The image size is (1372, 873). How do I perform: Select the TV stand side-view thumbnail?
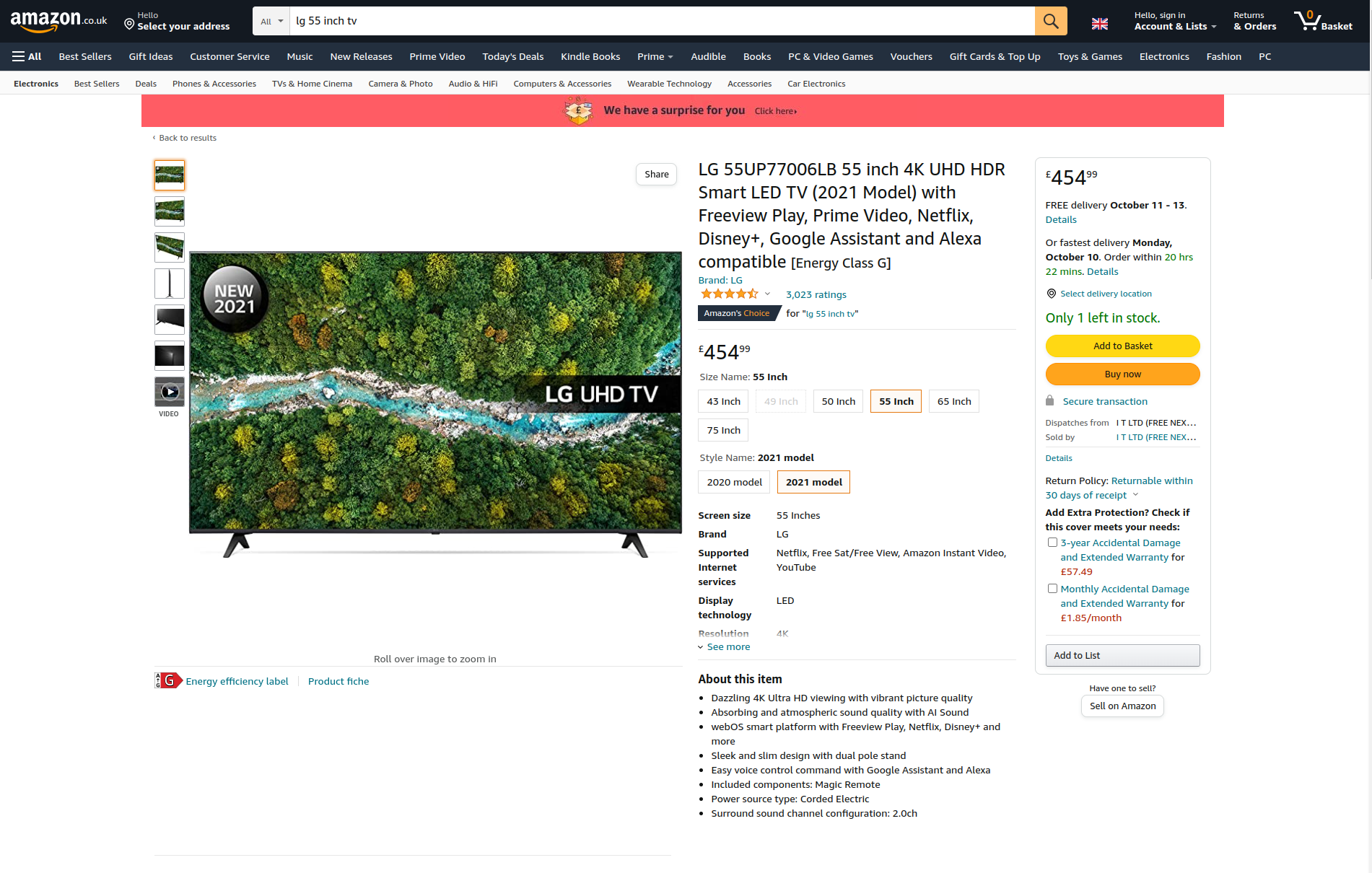click(170, 284)
